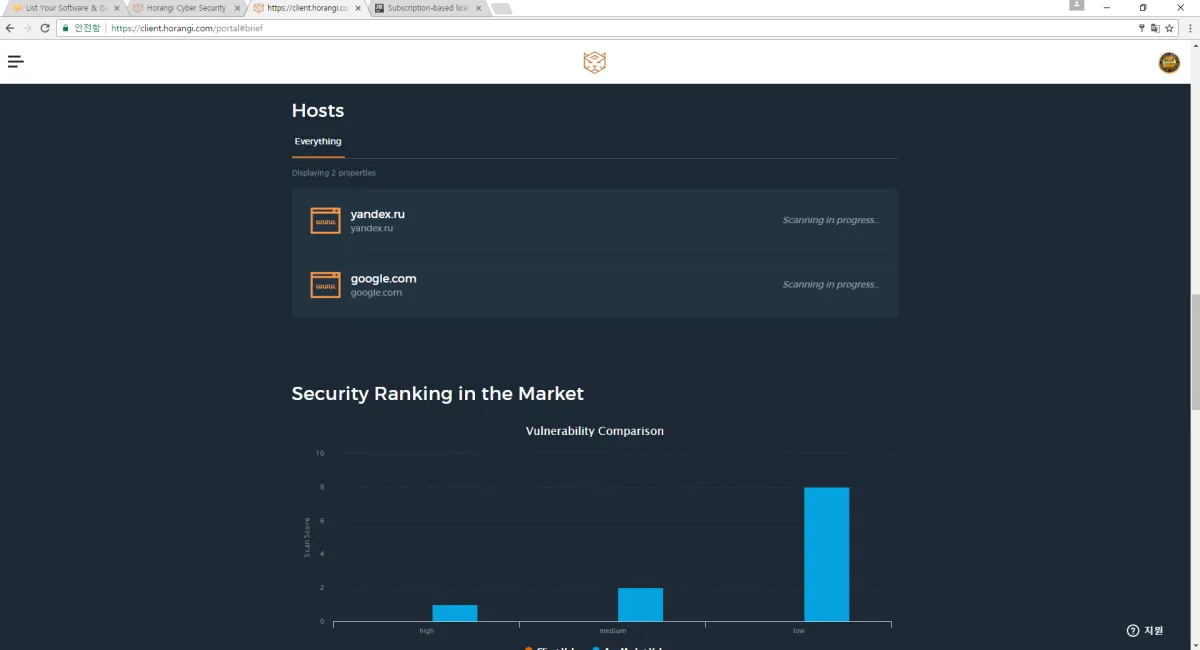1200x650 pixels.
Task: Click the blue bar for low vulnerabilities
Action: (x=827, y=554)
